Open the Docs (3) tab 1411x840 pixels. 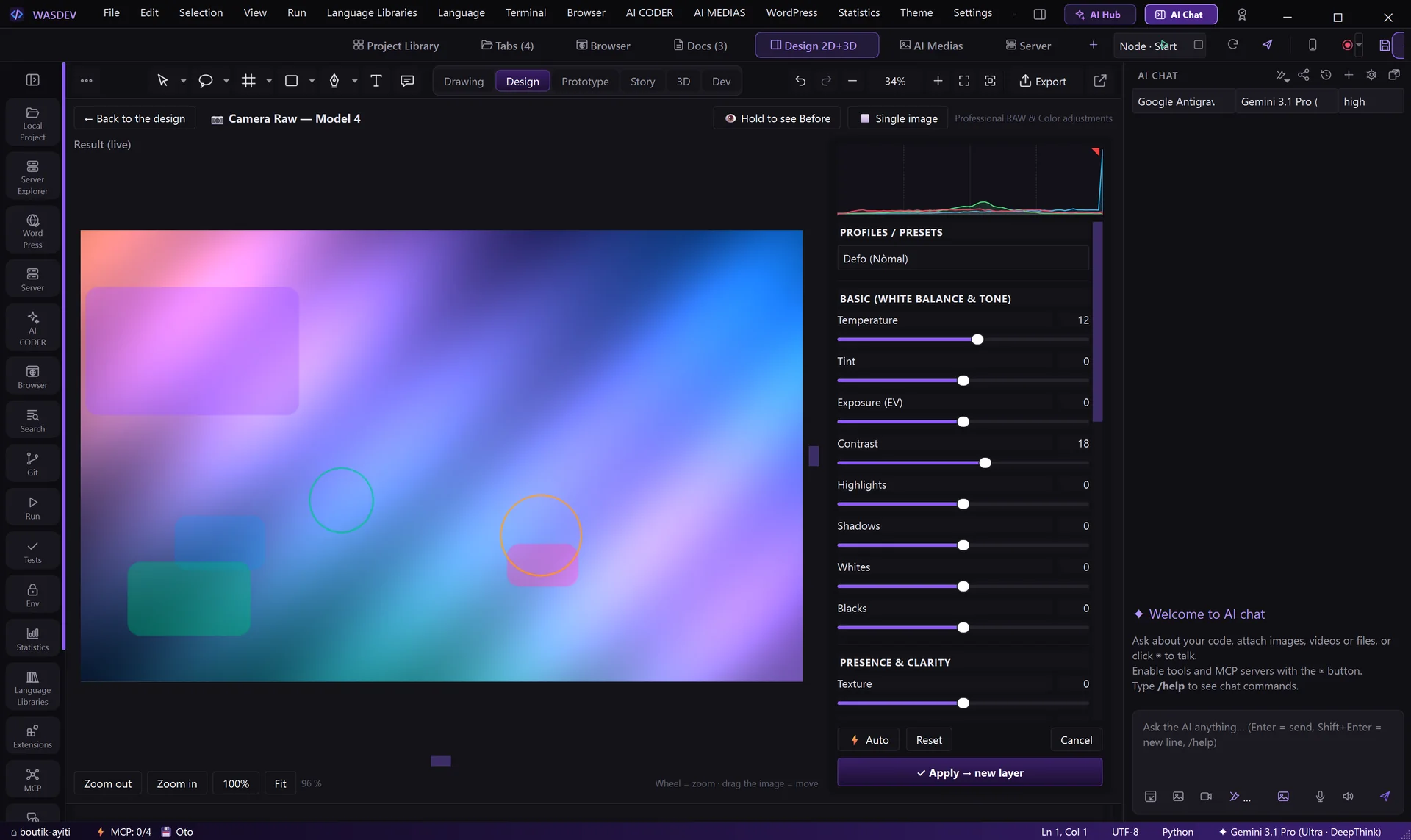tap(700, 45)
